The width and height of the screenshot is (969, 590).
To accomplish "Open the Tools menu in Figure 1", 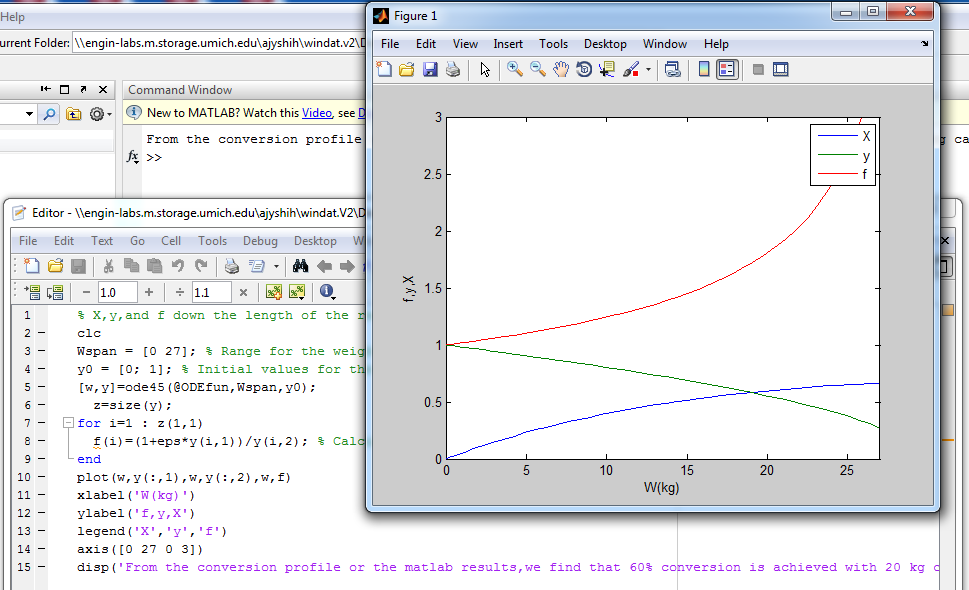I will point(553,44).
